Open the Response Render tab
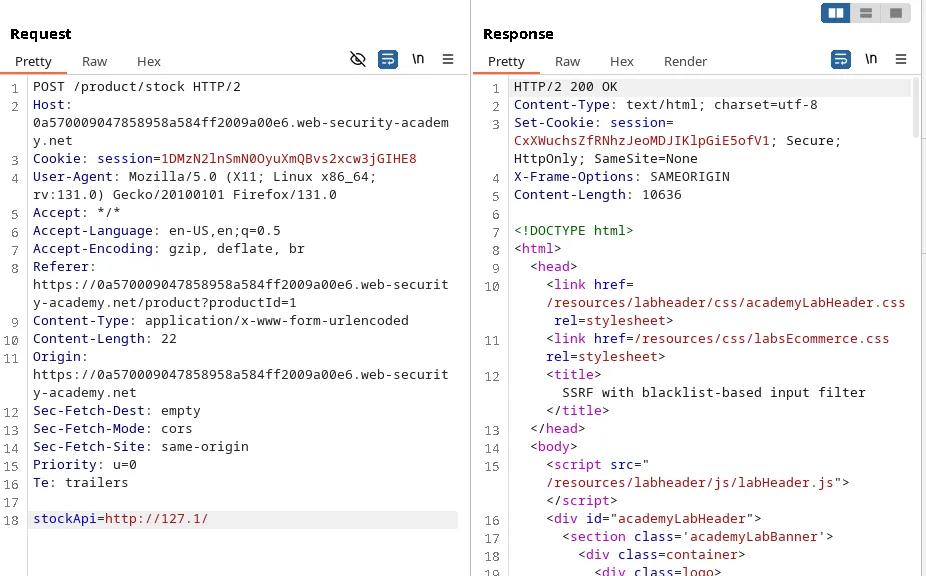Screen dimensions: 926x576 [x=685, y=61]
